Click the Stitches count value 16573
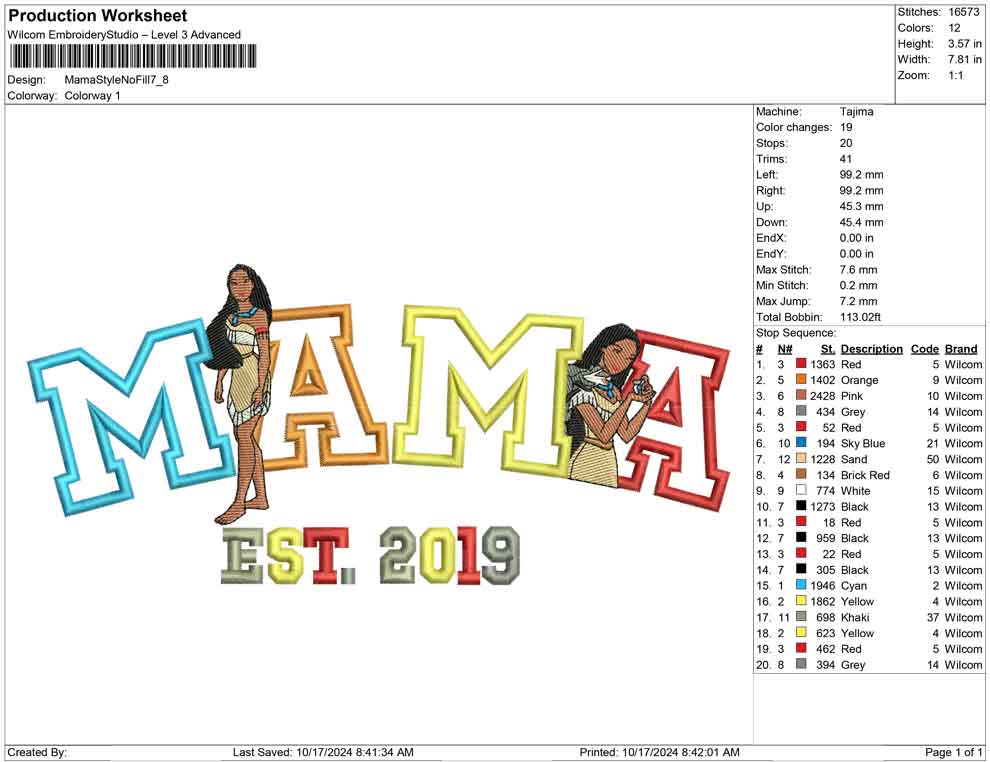Image resolution: width=990 pixels, height=762 pixels. pos(962,12)
